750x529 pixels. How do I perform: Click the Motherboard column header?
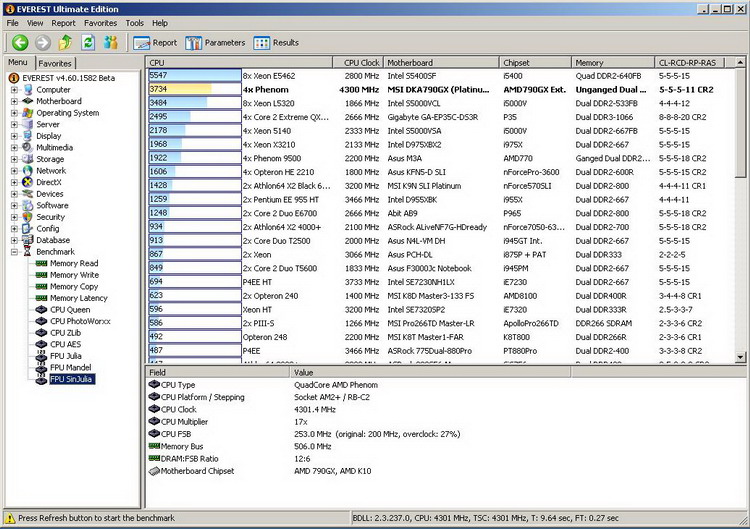click(410, 62)
